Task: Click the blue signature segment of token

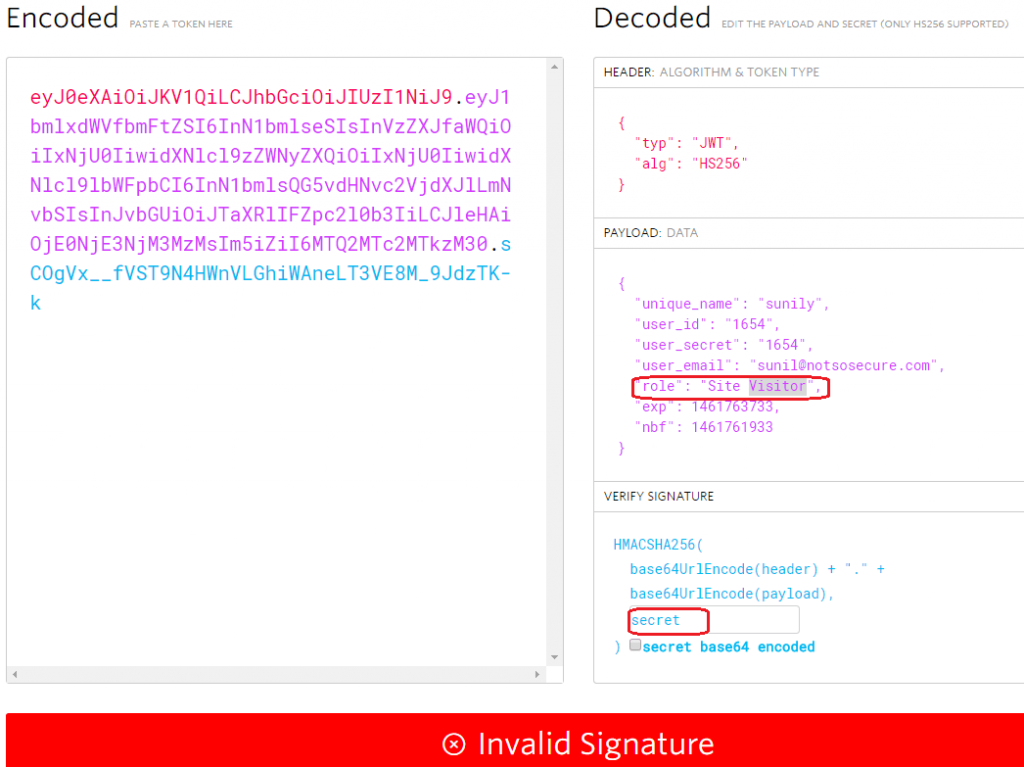Action: coord(270,273)
